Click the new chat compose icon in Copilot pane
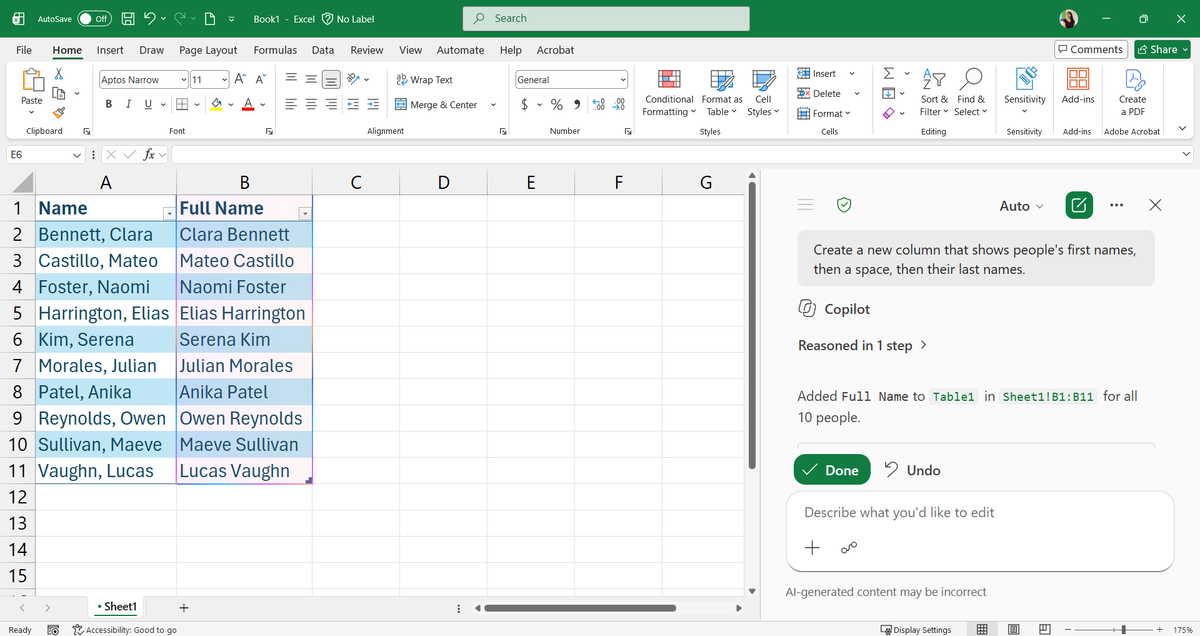The image size is (1200, 636). (x=1078, y=205)
